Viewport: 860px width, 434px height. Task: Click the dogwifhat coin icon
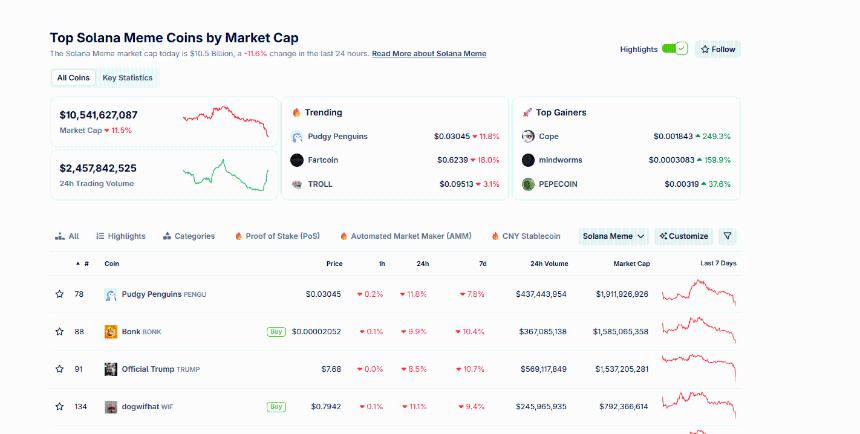[111, 407]
